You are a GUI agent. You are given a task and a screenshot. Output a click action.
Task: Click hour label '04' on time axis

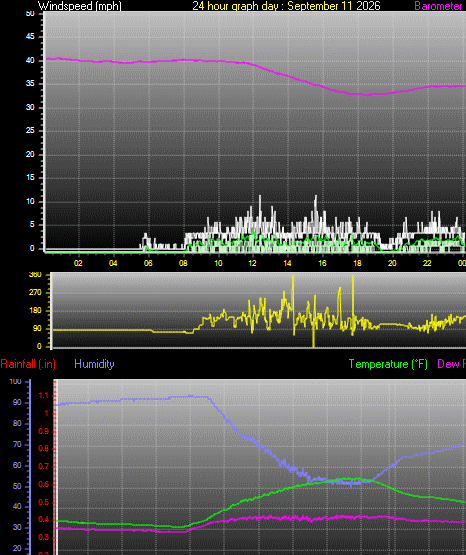point(113,263)
